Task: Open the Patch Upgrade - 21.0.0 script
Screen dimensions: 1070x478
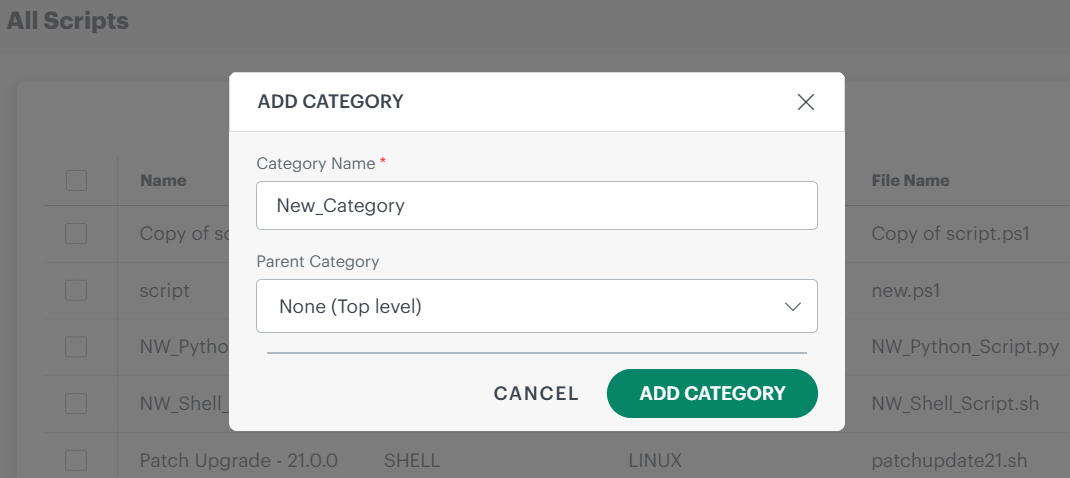Action: pyautogui.click(x=238, y=461)
